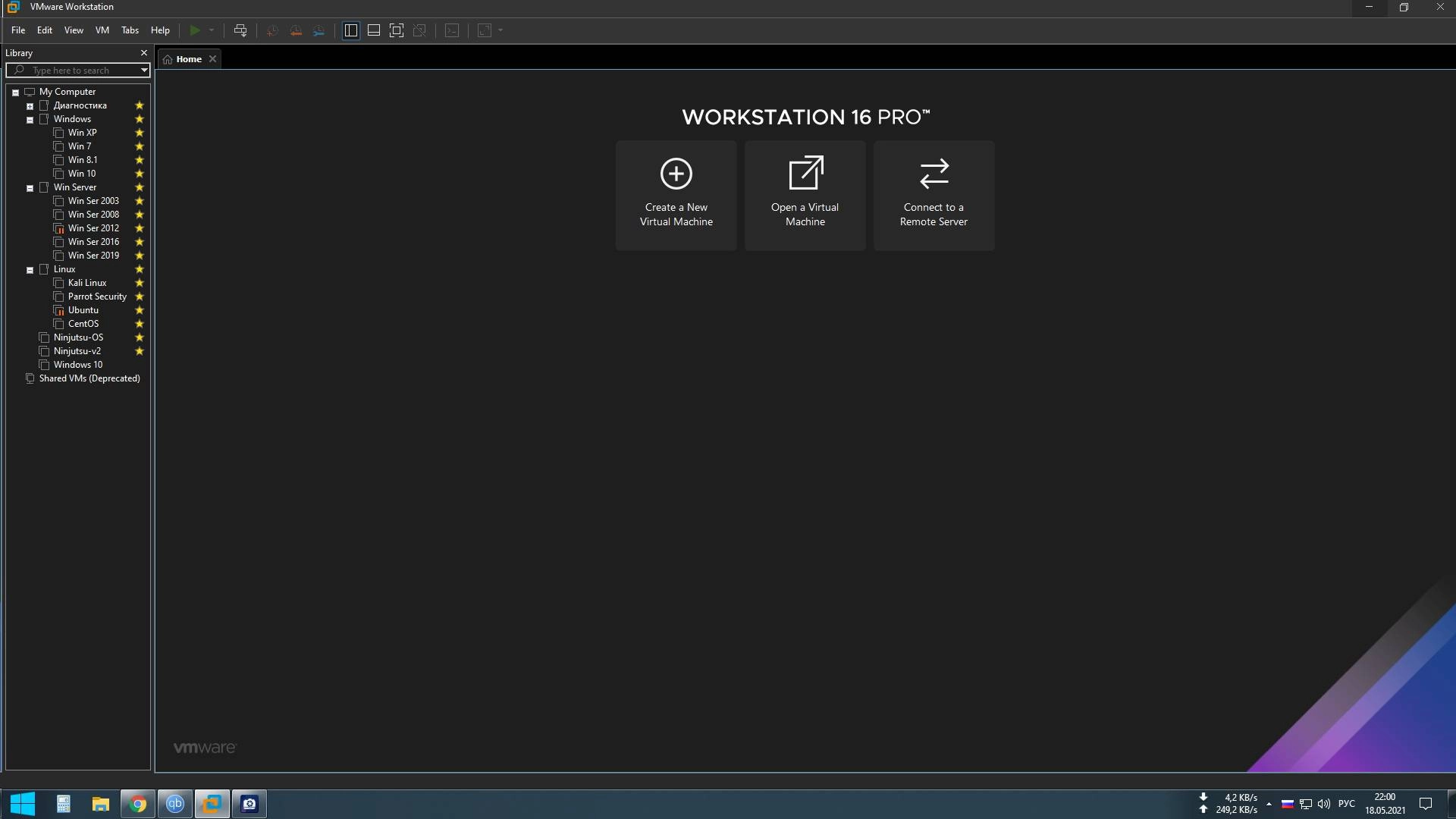
Task: Click Connect to a Remote Server
Action: point(934,196)
